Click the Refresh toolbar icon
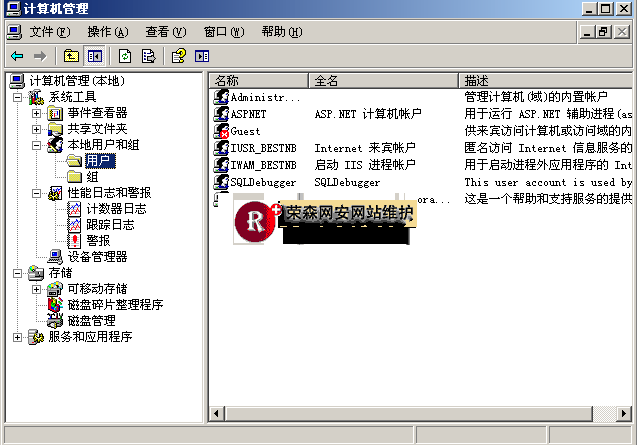This screenshot has height=445, width=637. [x=125, y=56]
